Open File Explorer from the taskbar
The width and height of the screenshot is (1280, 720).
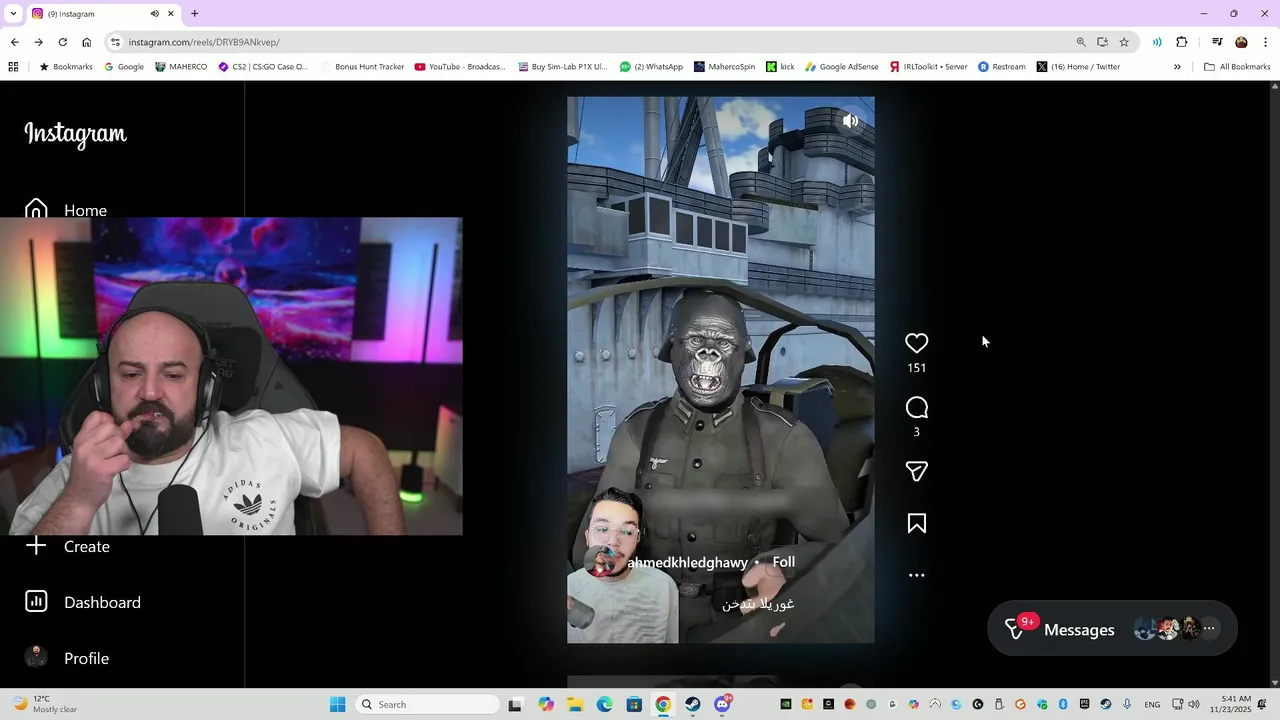(x=575, y=704)
